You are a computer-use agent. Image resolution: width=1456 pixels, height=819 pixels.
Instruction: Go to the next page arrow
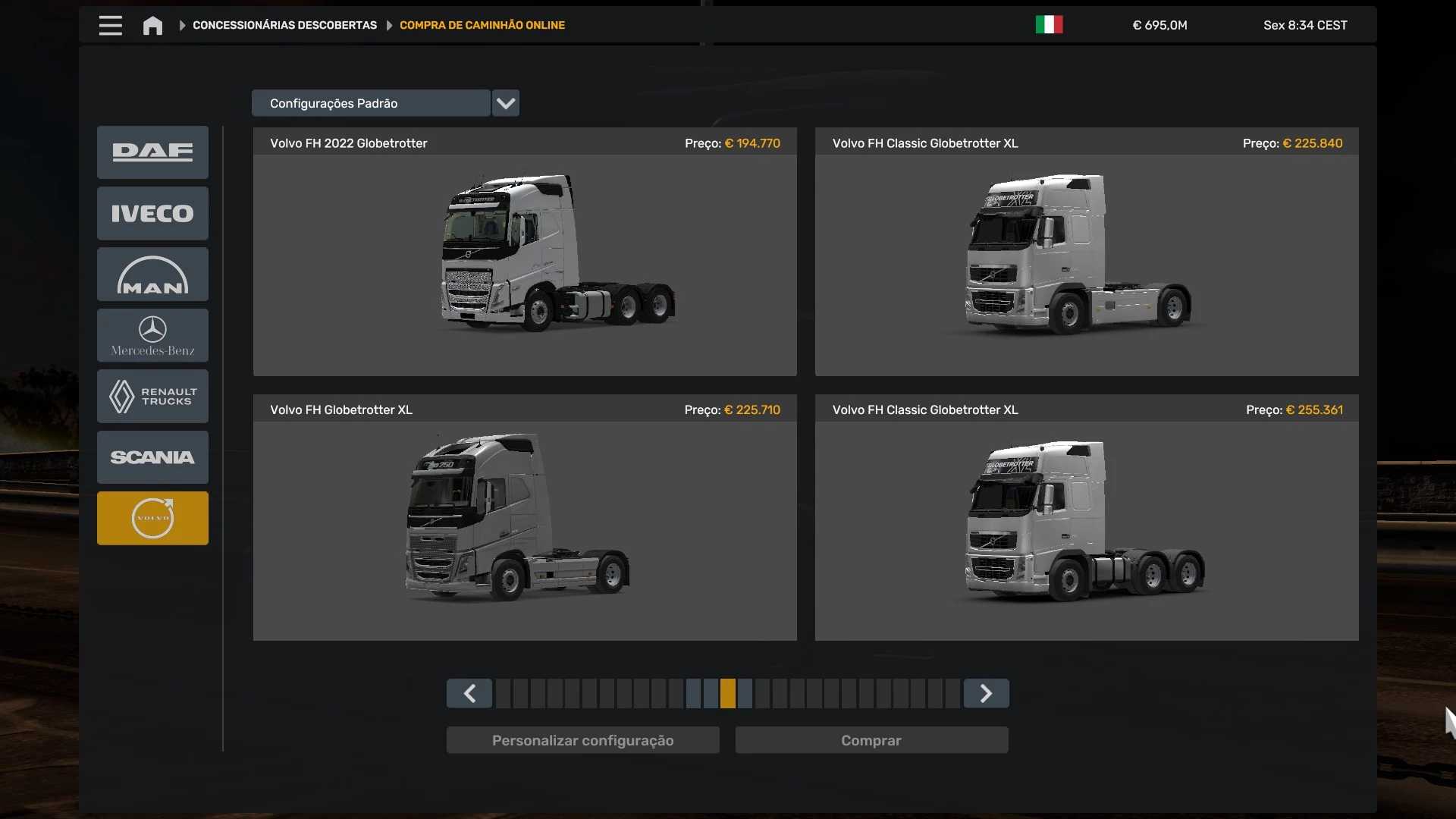coord(986,693)
